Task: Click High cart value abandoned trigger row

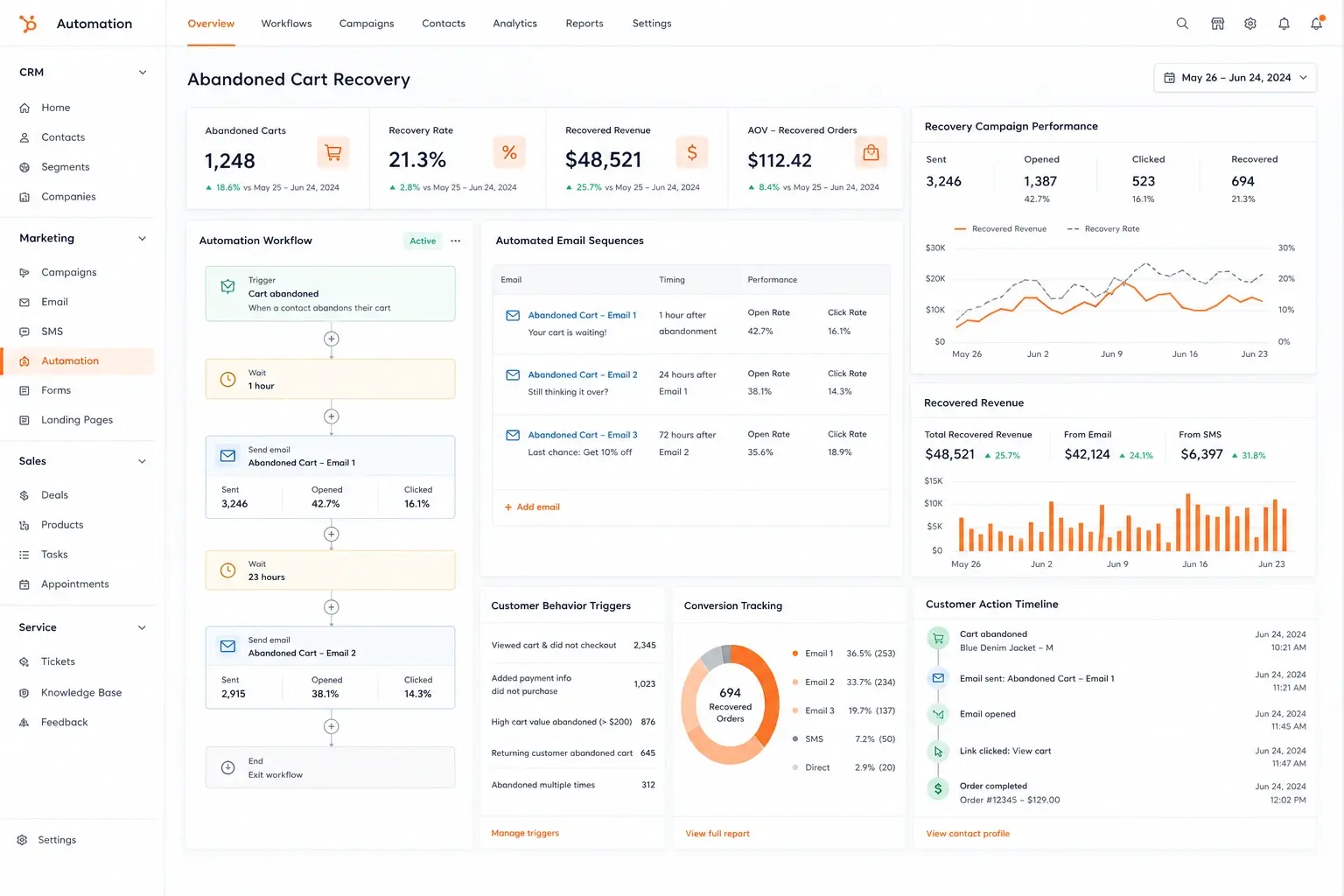Action: [x=573, y=722]
